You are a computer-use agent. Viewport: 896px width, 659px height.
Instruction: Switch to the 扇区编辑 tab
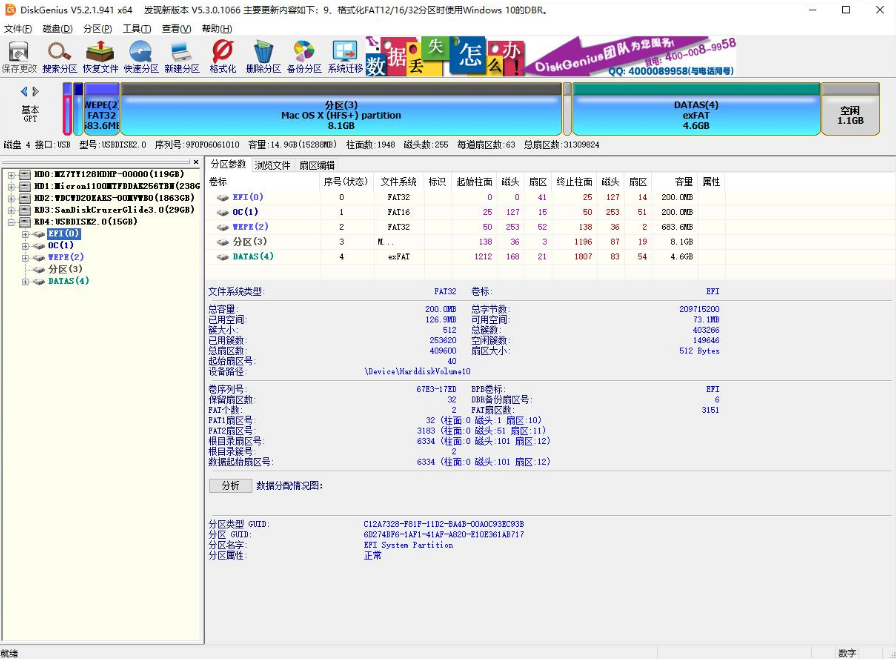(317, 165)
